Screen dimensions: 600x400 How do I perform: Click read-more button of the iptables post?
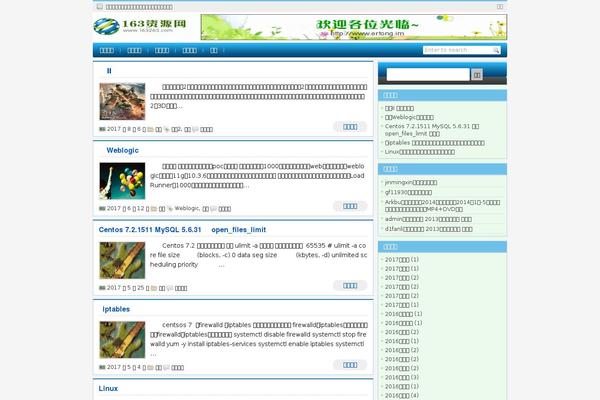tap(350, 365)
